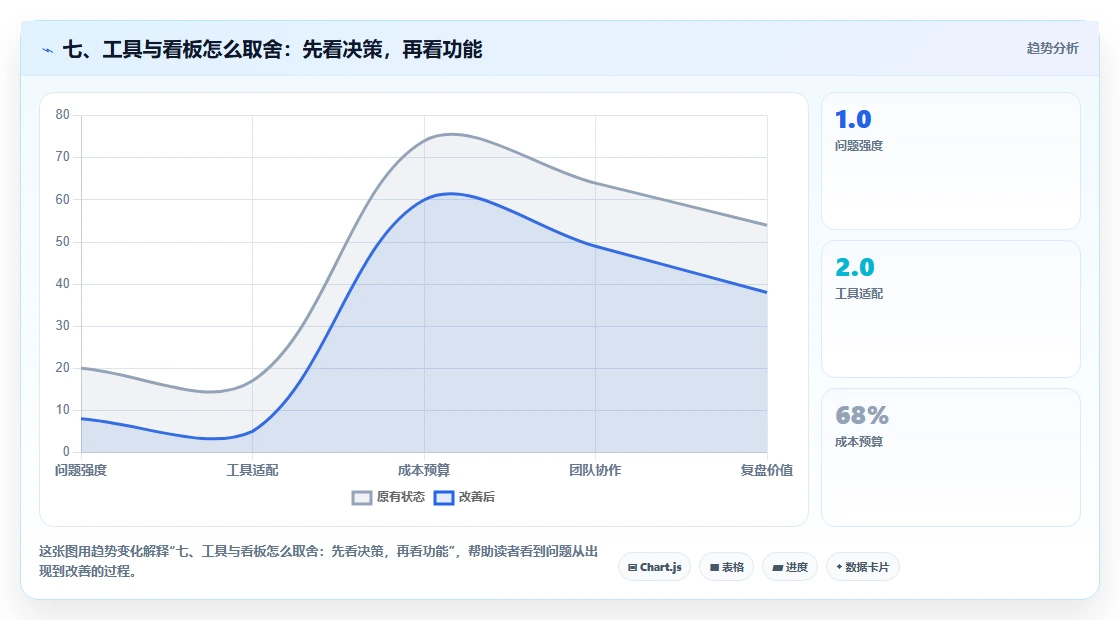Click the 1.0 value in 问题强度 card
The width and height of the screenshot is (1120, 620).
point(853,119)
